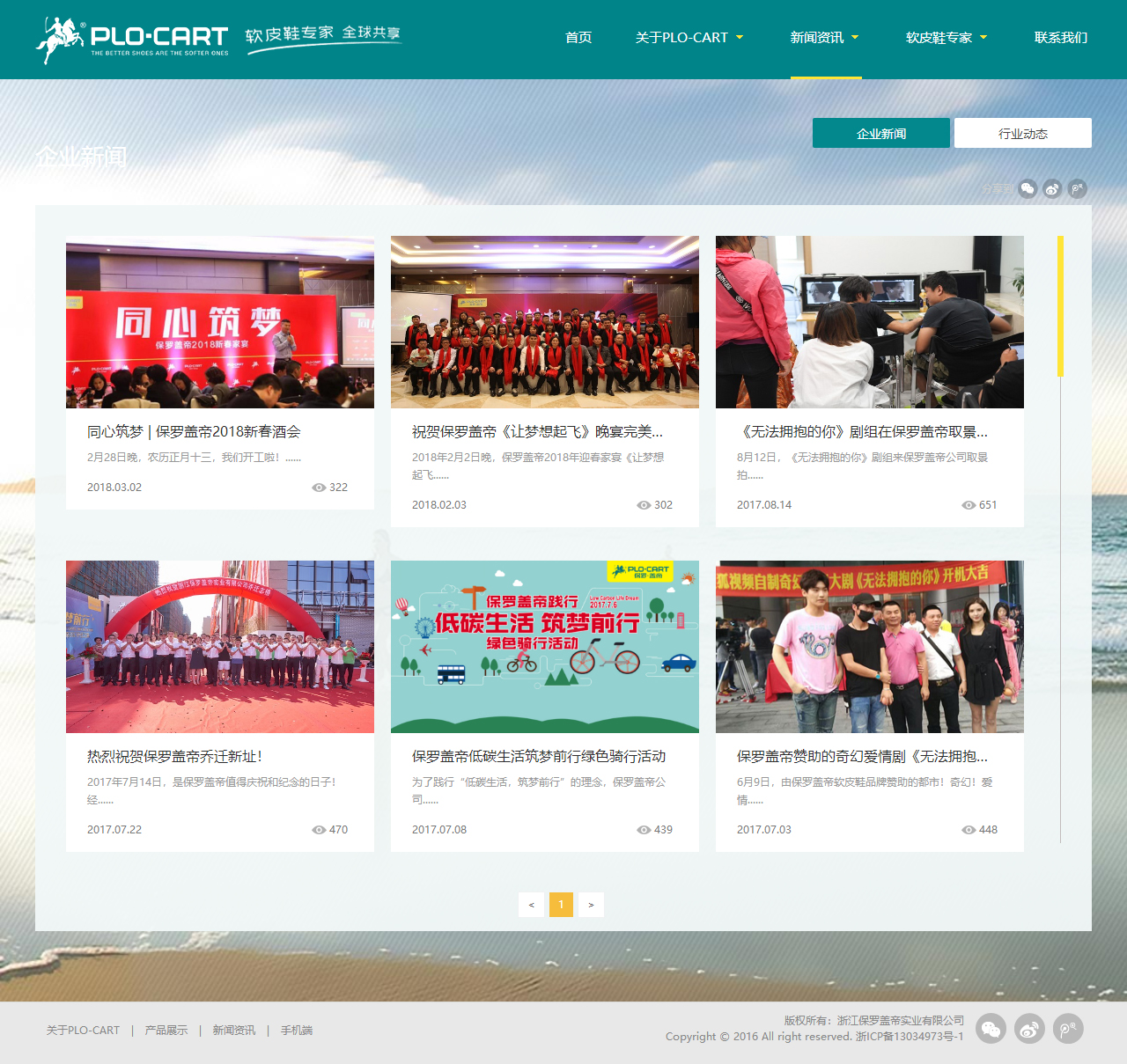The width and height of the screenshot is (1127, 1064).
Task: Open 新闻资讯 menu item
Action: [817, 37]
